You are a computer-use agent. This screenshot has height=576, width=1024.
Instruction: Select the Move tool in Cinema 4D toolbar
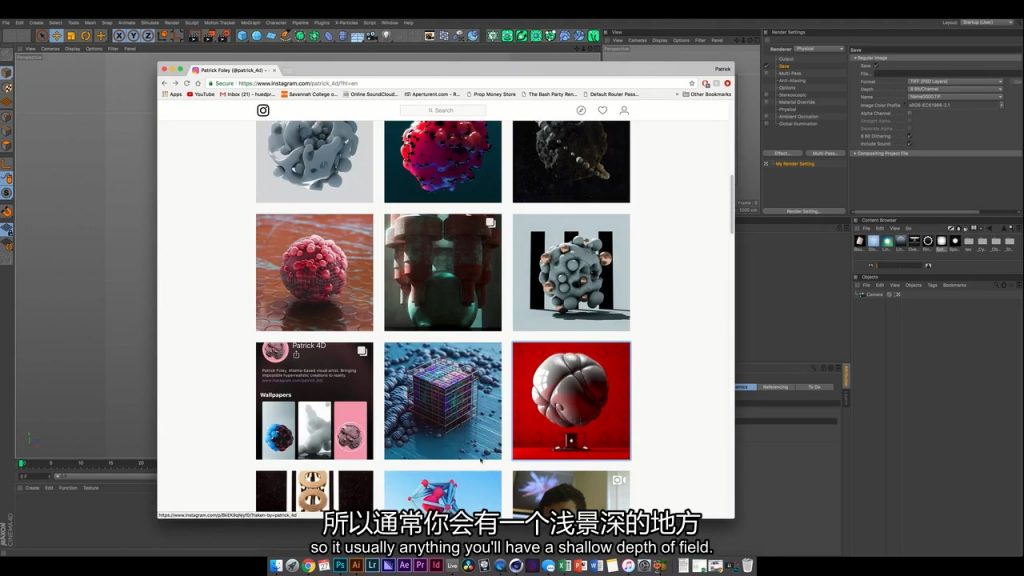click(x=56, y=36)
